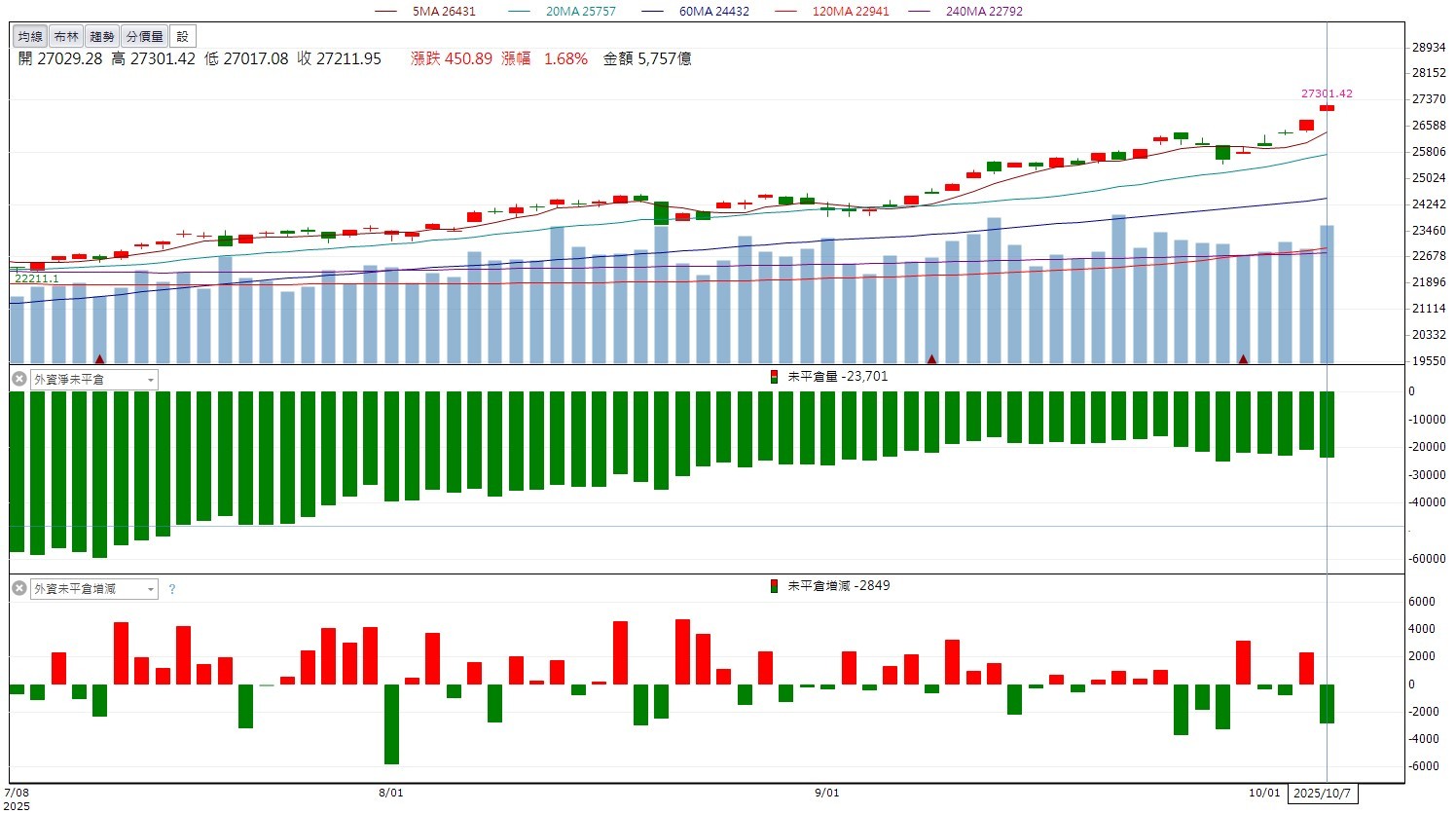Click the 27301.42 high price label
The image size is (1456, 814).
point(1327,93)
